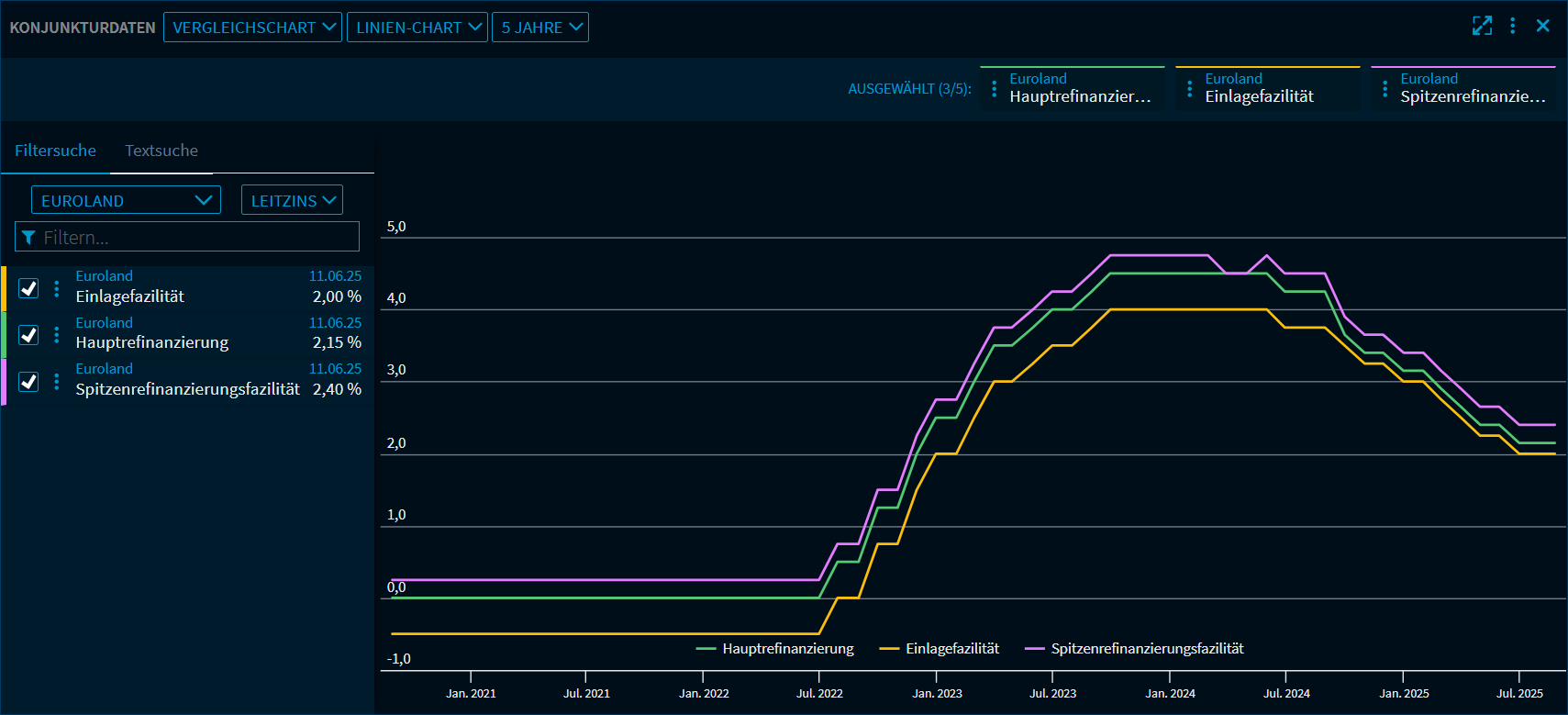The image size is (1568, 715).
Task: Close the Konjunkturdaten panel
Action: click(1543, 26)
